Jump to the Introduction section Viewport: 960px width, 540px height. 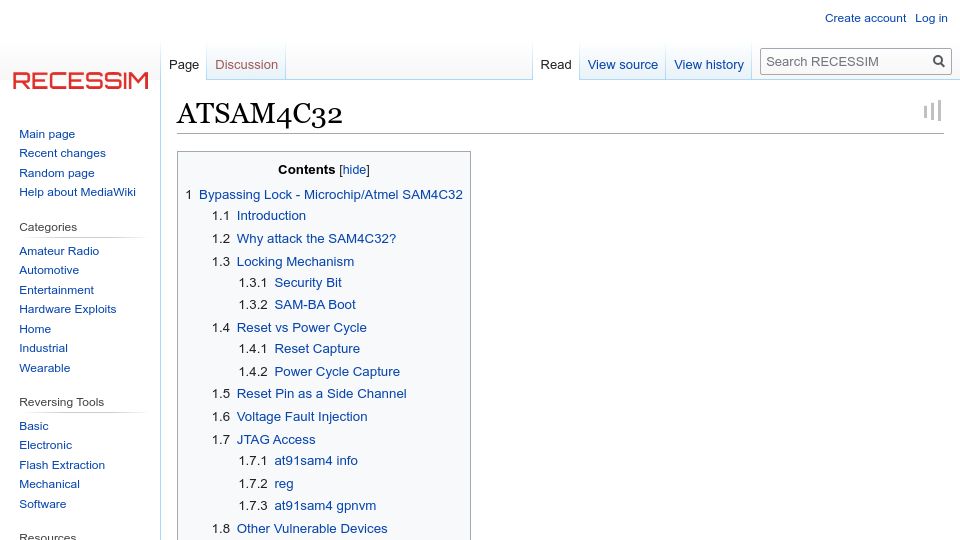[271, 216]
